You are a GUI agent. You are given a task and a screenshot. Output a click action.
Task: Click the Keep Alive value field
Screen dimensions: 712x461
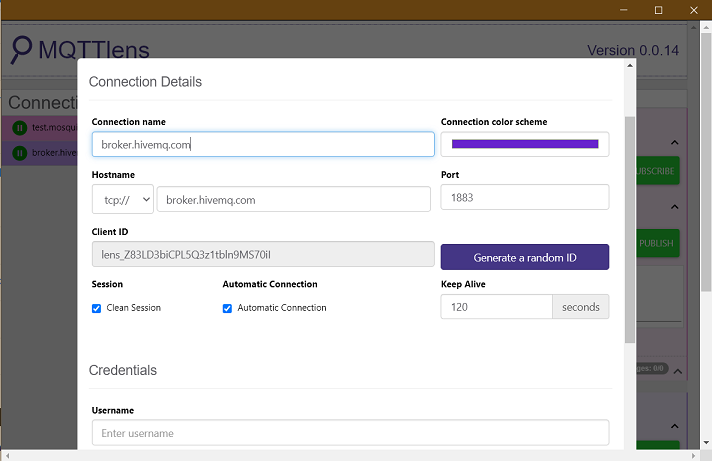(496, 307)
